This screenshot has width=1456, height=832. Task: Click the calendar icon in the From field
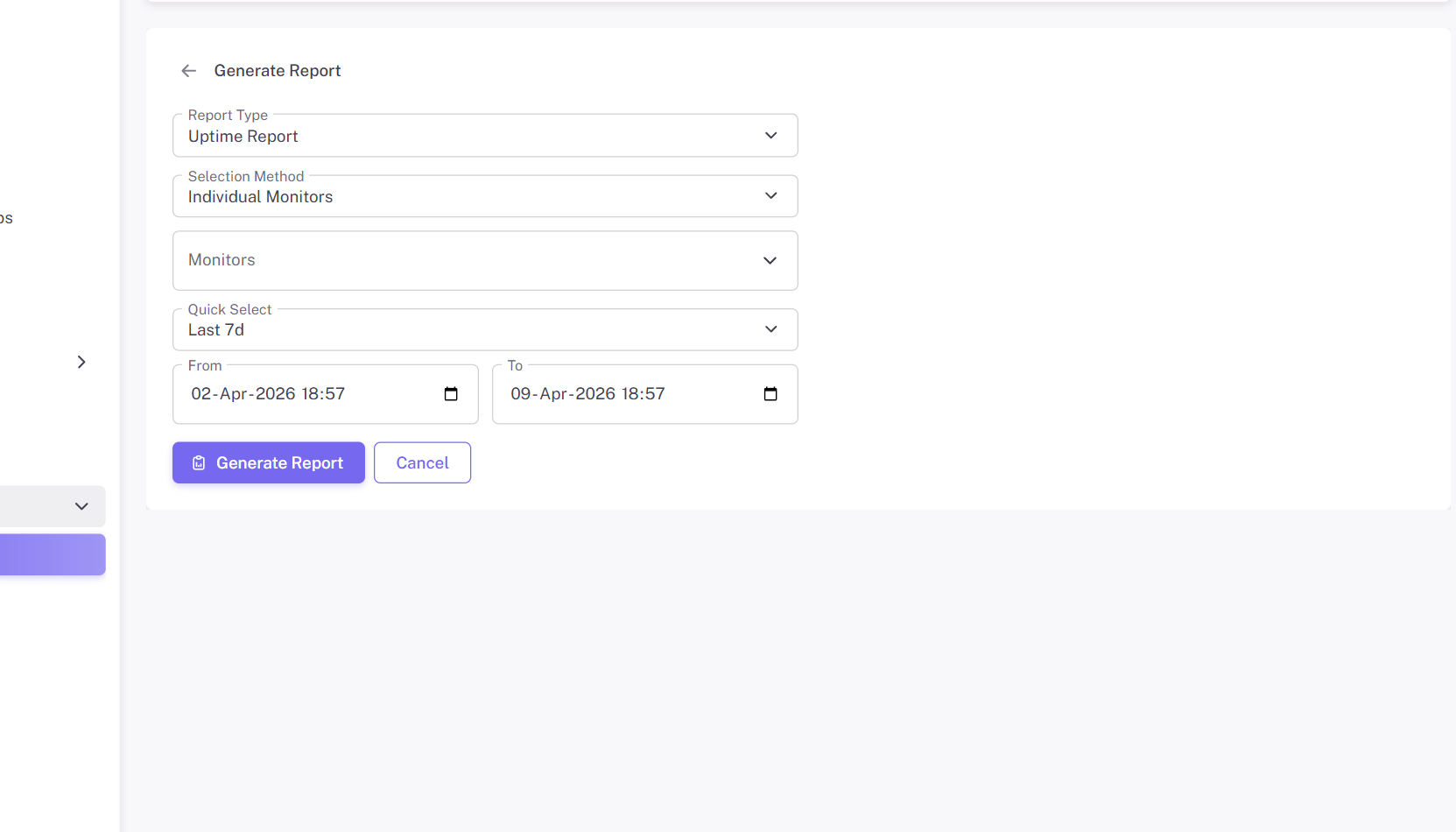point(450,394)
